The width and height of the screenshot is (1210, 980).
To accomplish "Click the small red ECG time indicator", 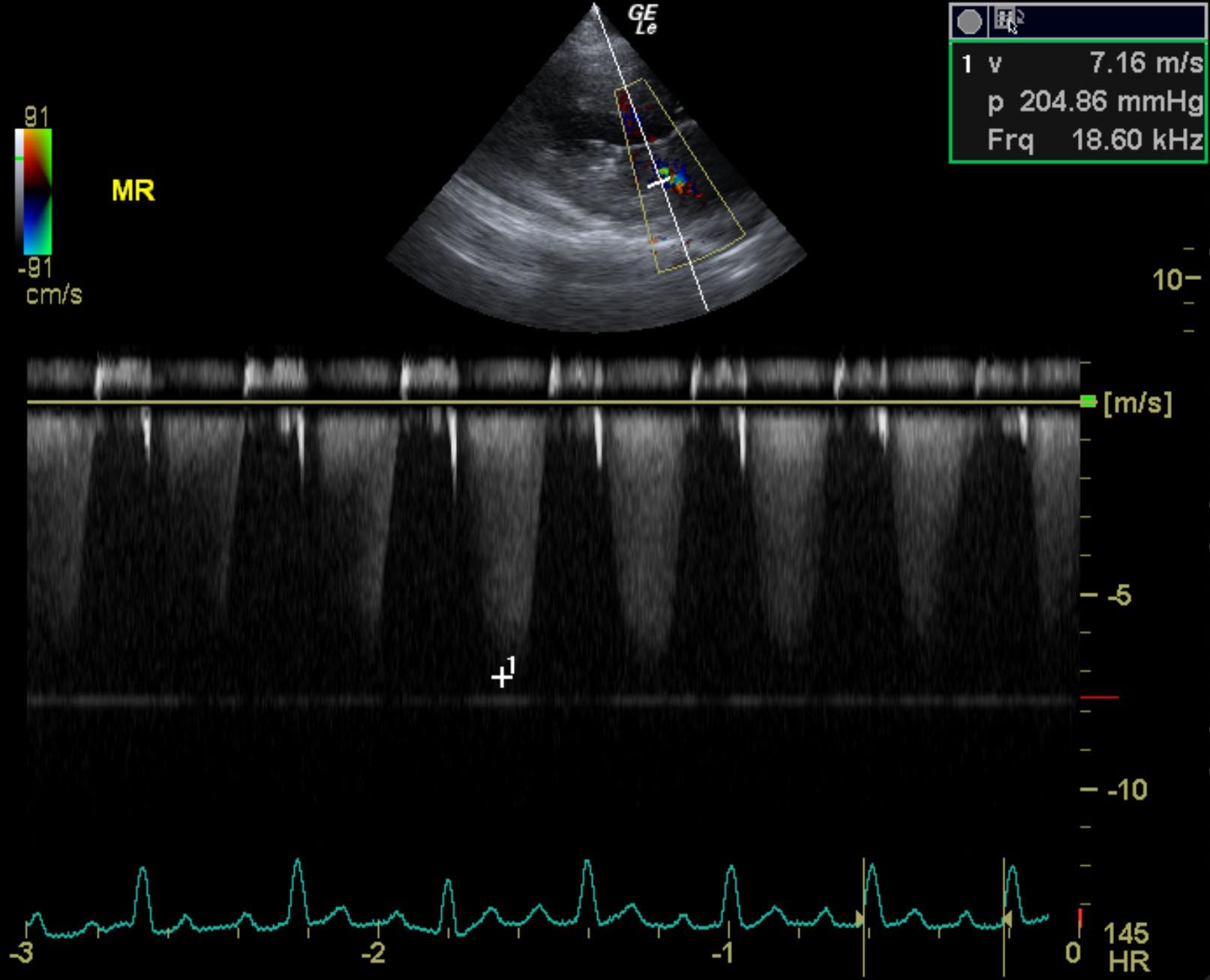I will [x=1079, y=918].
